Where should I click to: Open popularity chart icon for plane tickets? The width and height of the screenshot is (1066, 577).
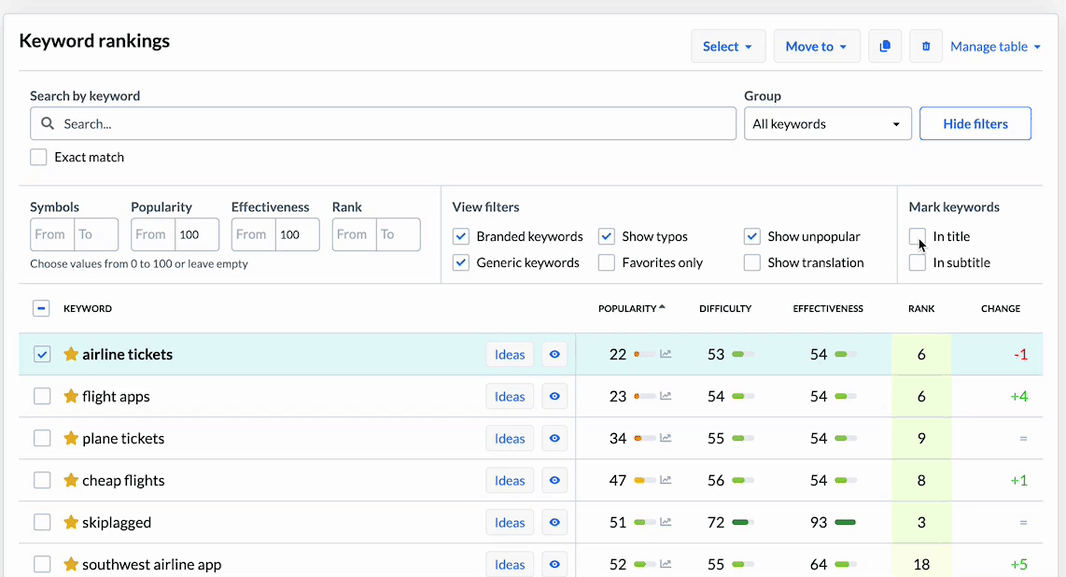click(666, 438)
